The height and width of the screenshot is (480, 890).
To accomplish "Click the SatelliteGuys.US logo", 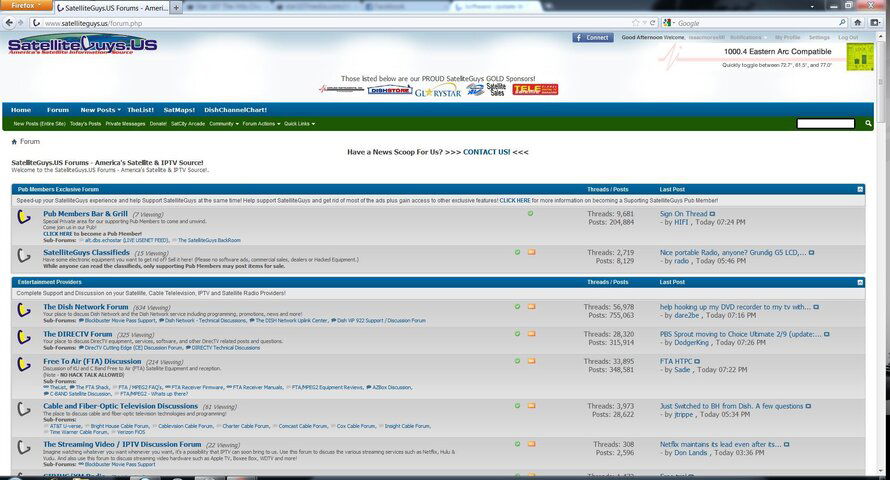I will (83, 45).
